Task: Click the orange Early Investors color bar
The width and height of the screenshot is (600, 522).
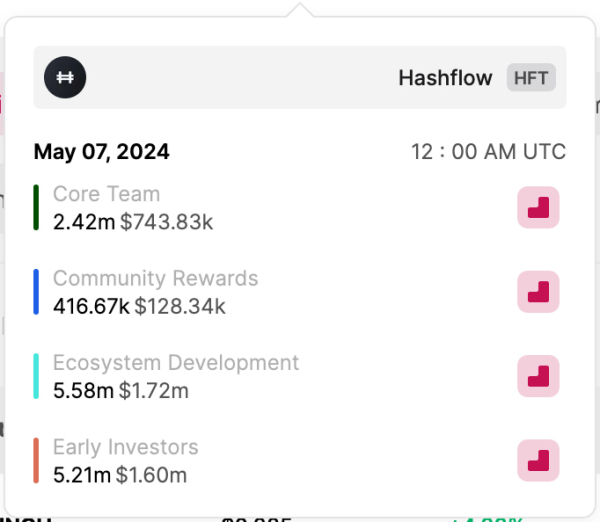Action: pos(36,460)
